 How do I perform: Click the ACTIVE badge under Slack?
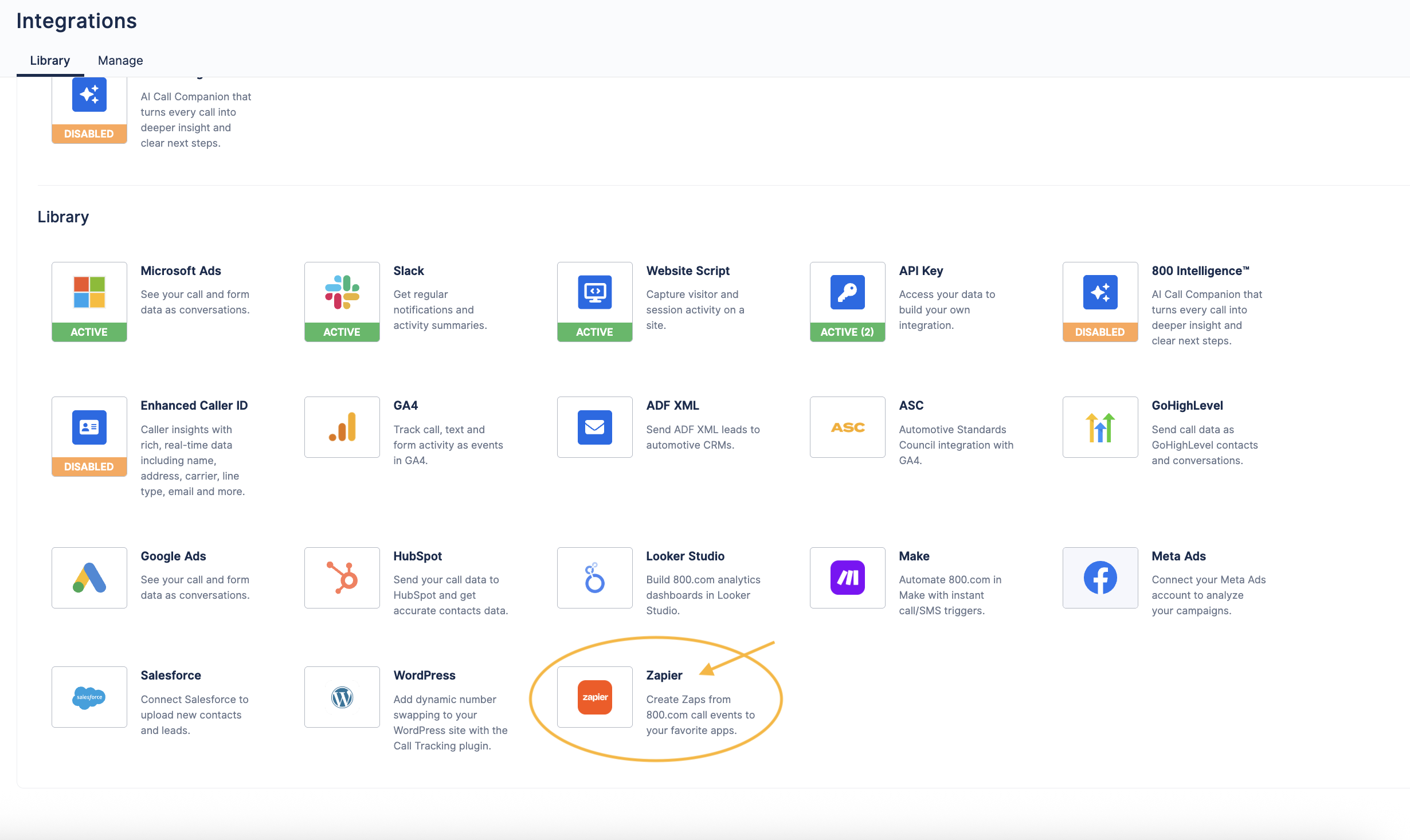pyautogui.click(x=342, y=332)
